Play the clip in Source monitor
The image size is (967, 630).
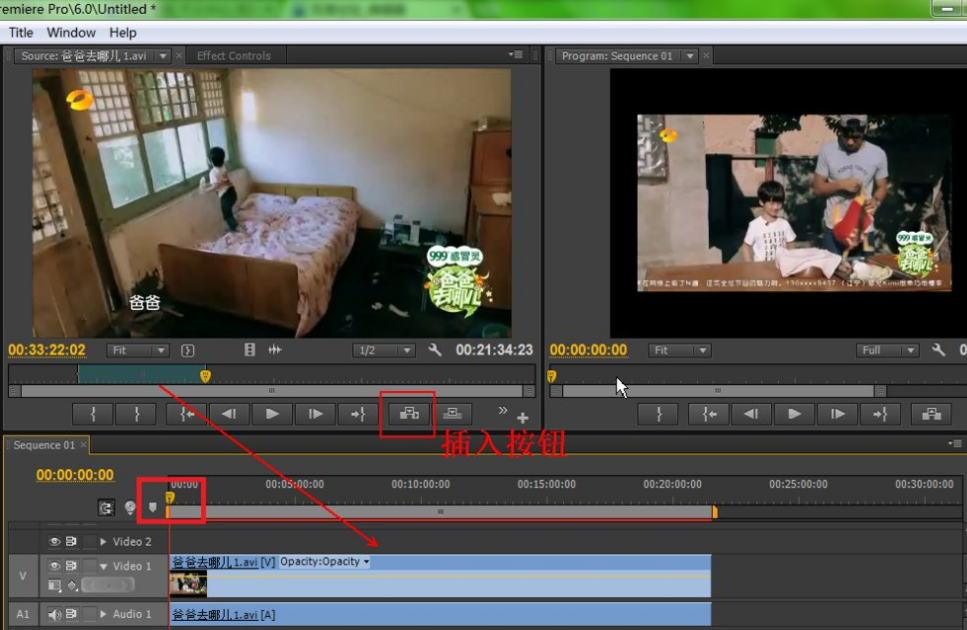[x=272, y=414]
